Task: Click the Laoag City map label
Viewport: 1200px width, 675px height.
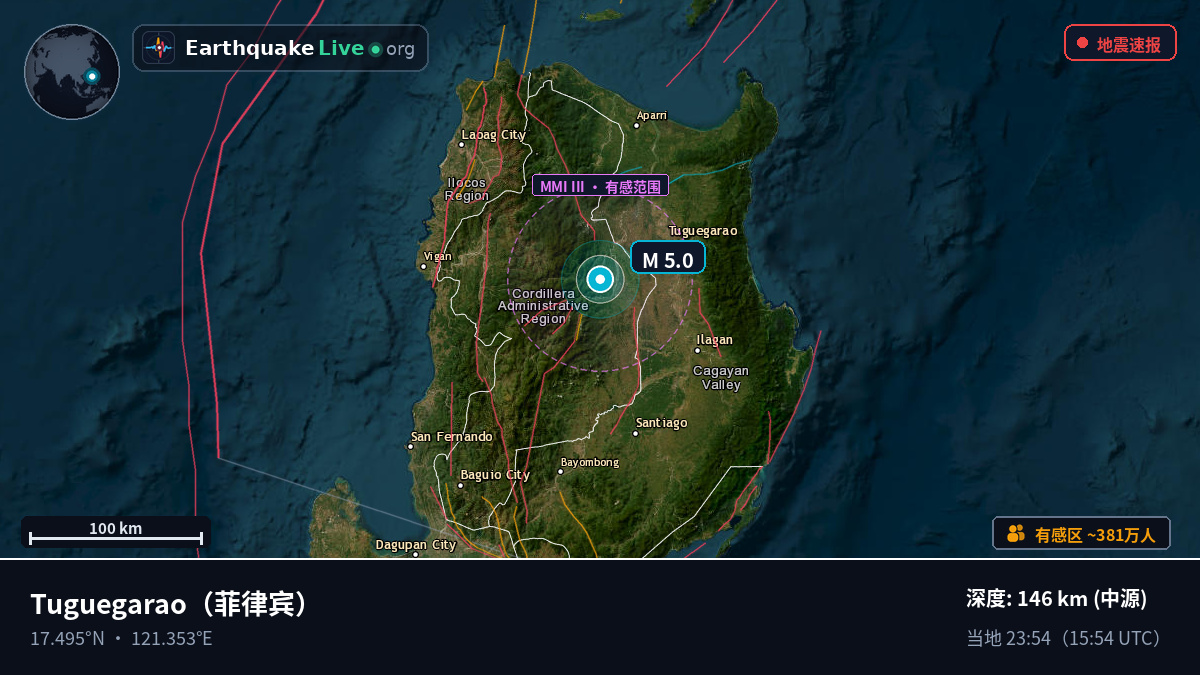Action: point(493,135)
